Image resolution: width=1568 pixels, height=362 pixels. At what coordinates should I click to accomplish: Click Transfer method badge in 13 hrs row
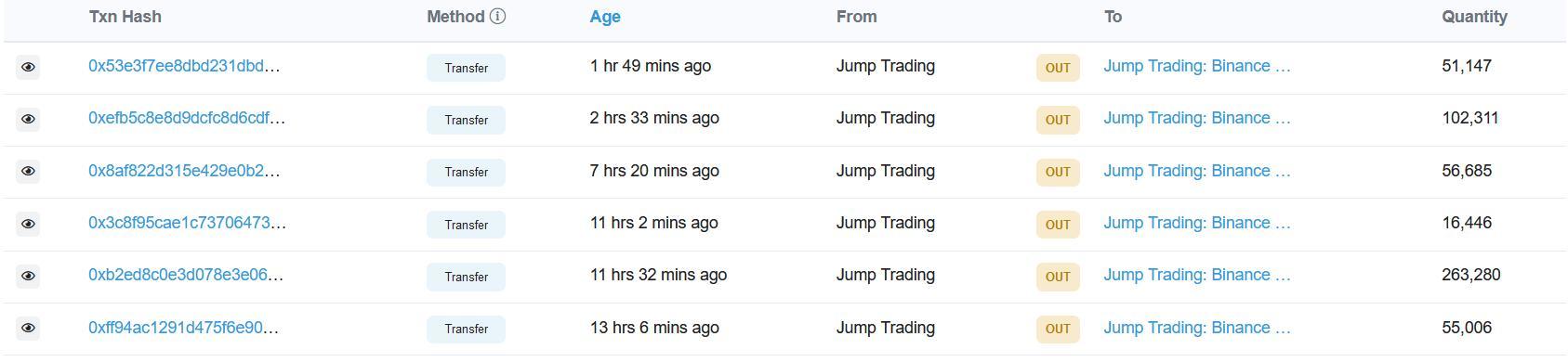tap(466, 329)
